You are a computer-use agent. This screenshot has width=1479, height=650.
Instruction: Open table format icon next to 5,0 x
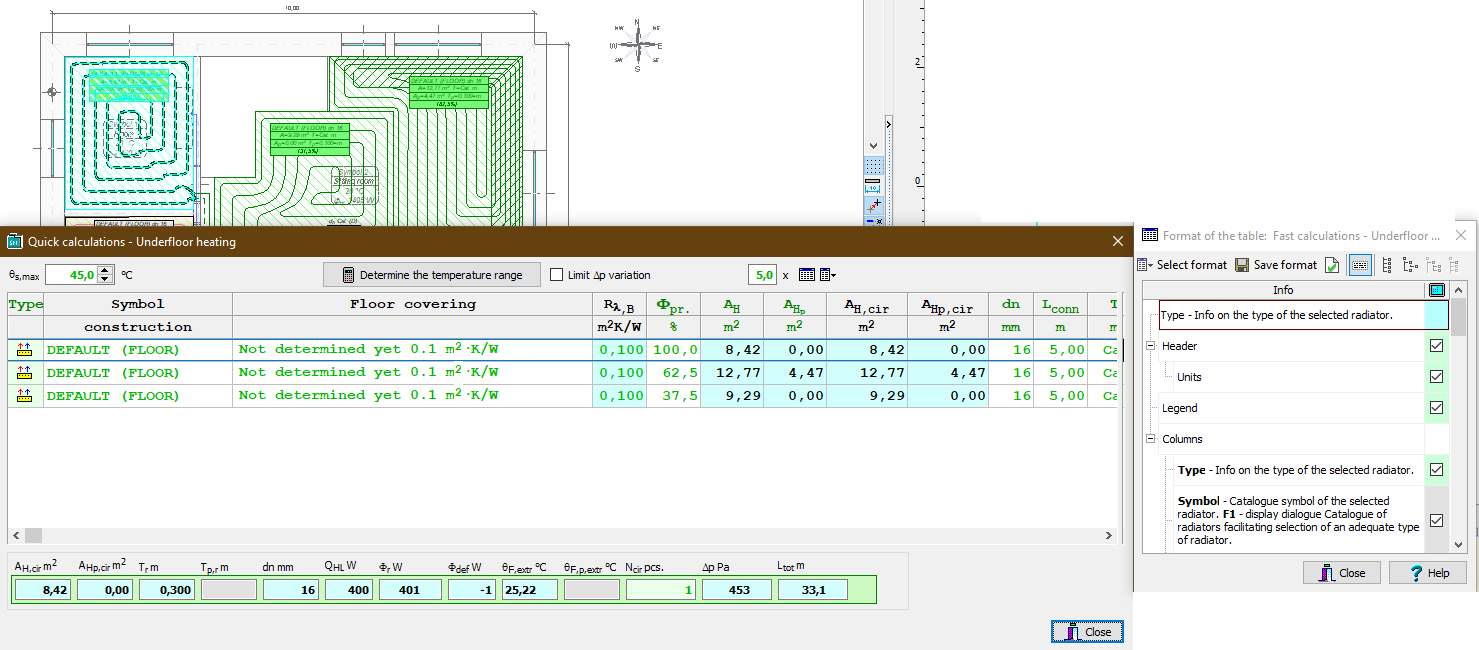click(807, 275)
